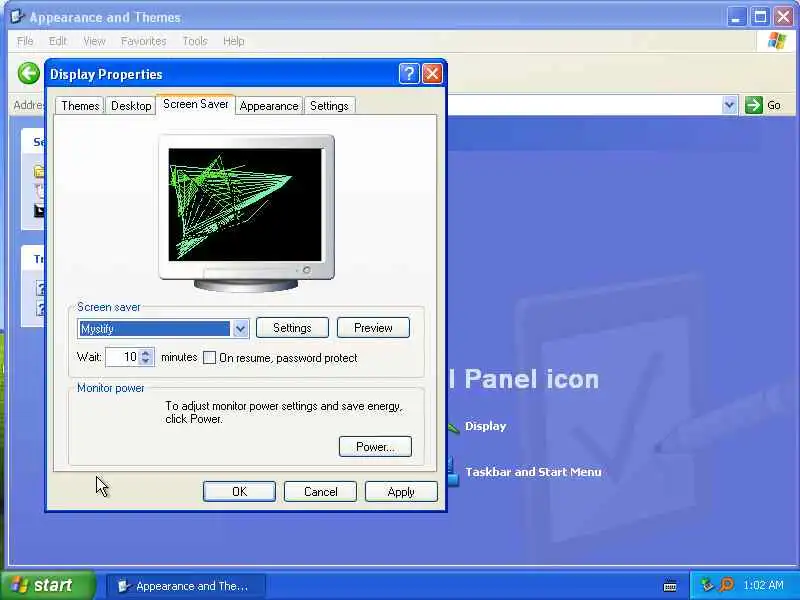The image size is (800, 600).
Task: Open the Tools menu
Action: click(195, 41)
